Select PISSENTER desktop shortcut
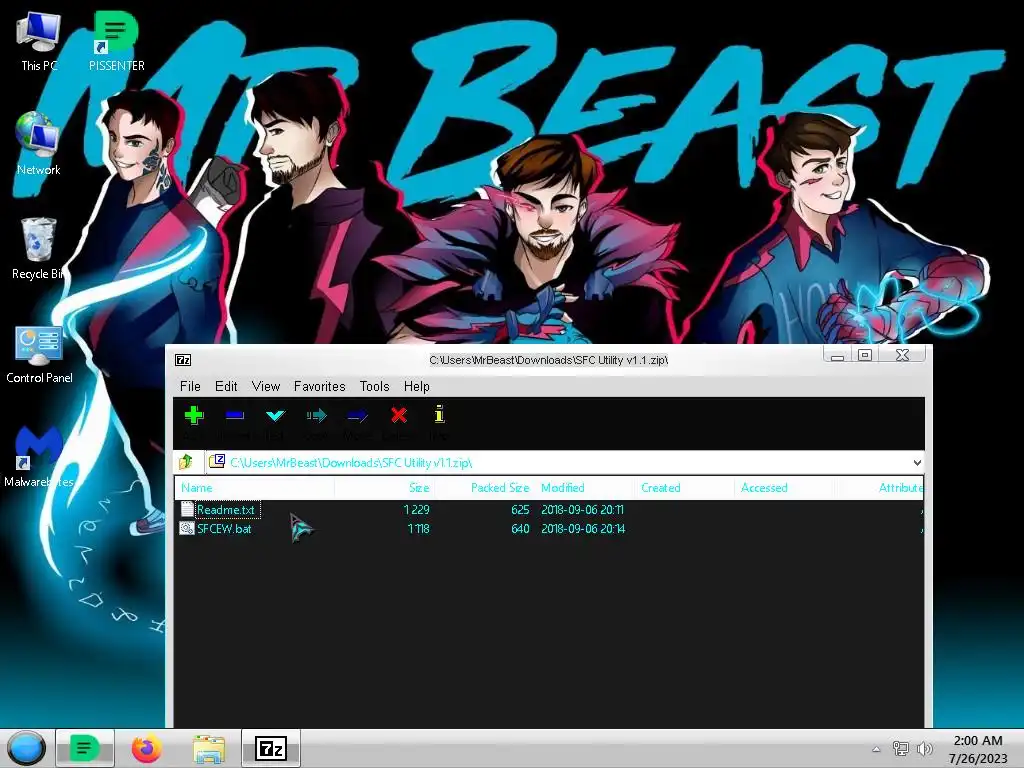 click(x=116, y=40)
